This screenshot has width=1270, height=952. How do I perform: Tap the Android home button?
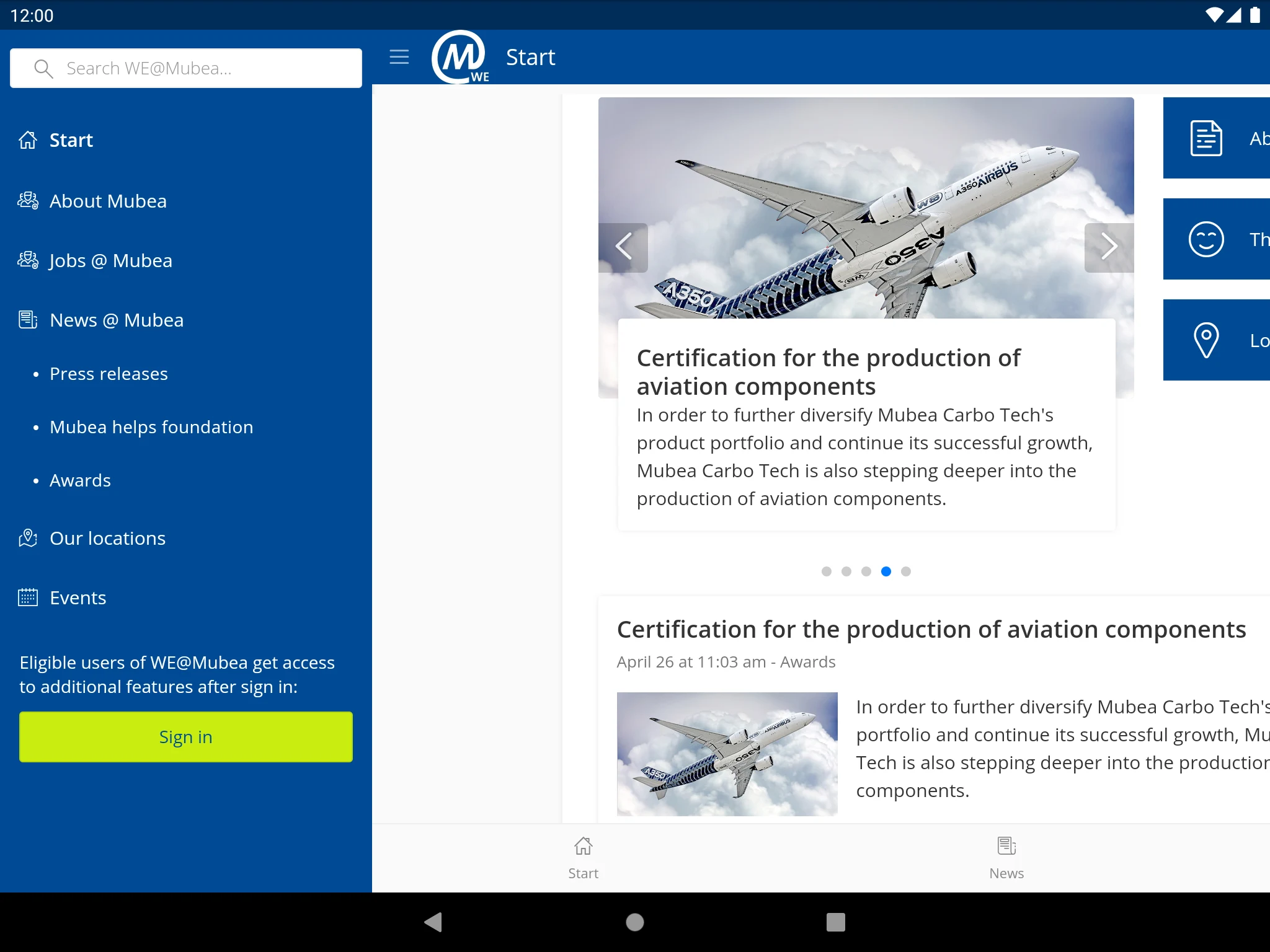[x=635, y=922]
